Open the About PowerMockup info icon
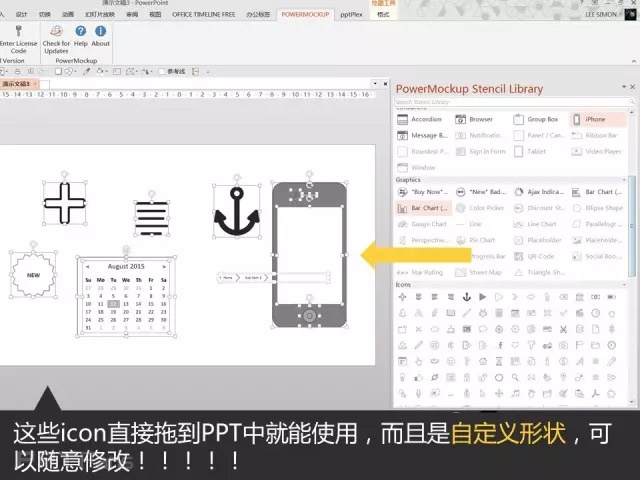The width and height of the screenshot is (640, 480). click(100, 32)
